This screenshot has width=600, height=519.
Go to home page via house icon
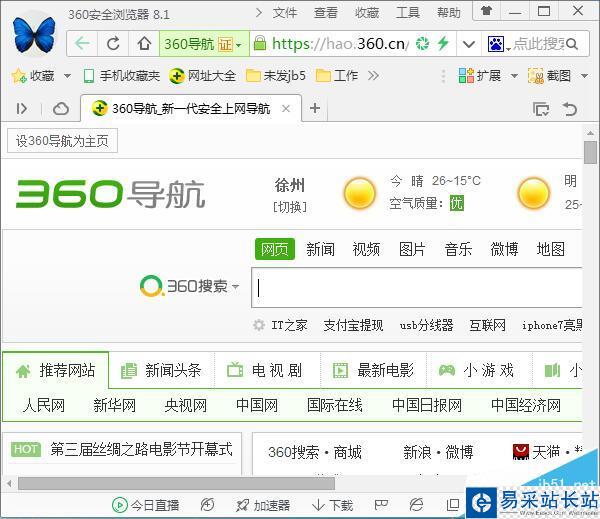[144, 44]
